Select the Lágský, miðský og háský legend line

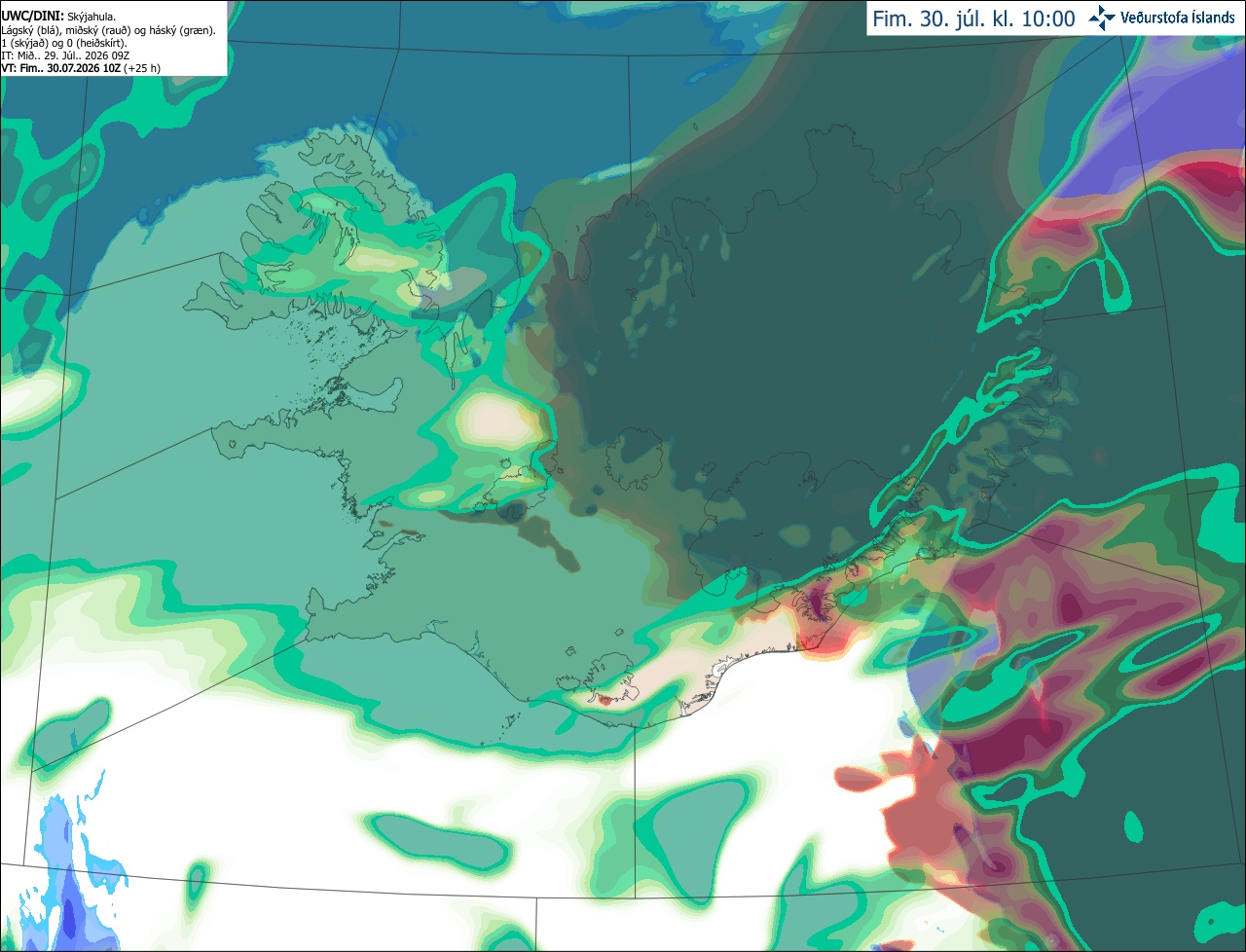tap(109, 30)
